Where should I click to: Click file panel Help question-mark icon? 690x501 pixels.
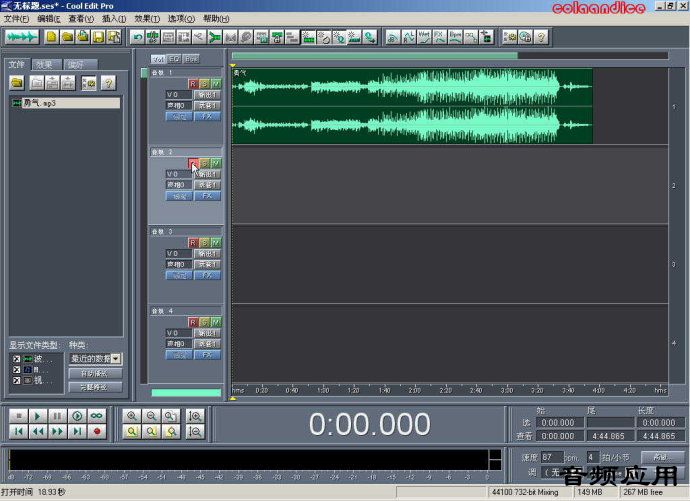[108, 83]
